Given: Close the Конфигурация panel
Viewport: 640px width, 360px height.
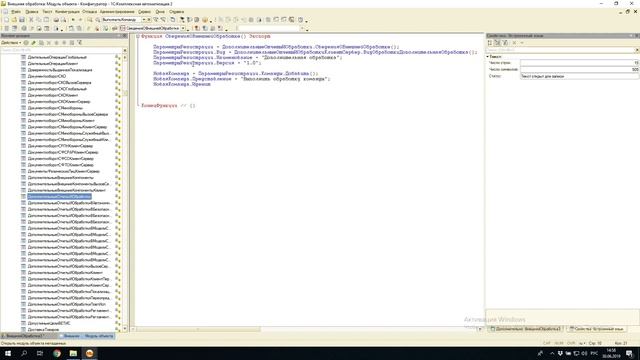Looking at the screenshot, I should point(125,36).
